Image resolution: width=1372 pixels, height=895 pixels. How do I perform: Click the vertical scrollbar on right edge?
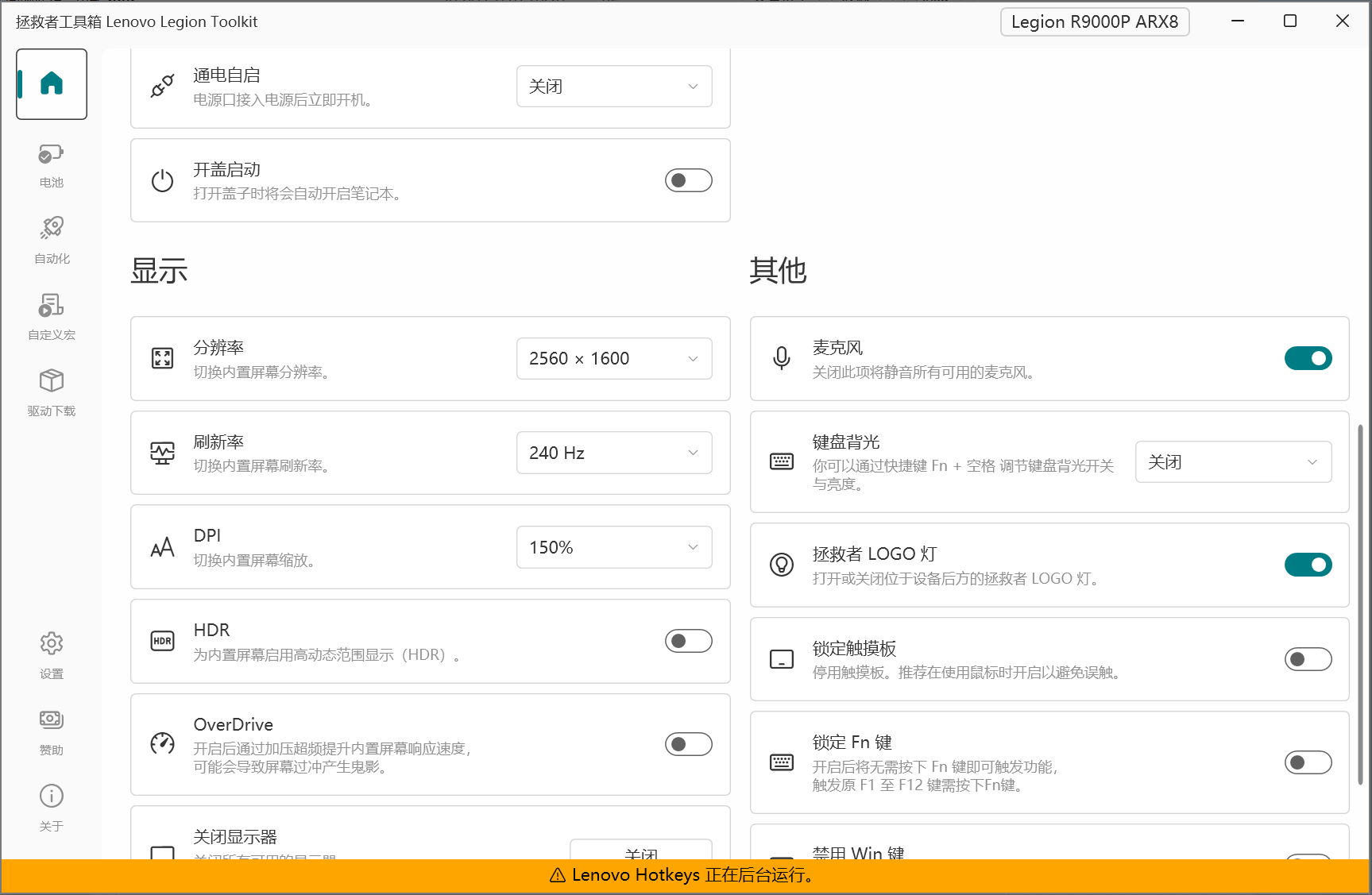(x=1360, y=604)
